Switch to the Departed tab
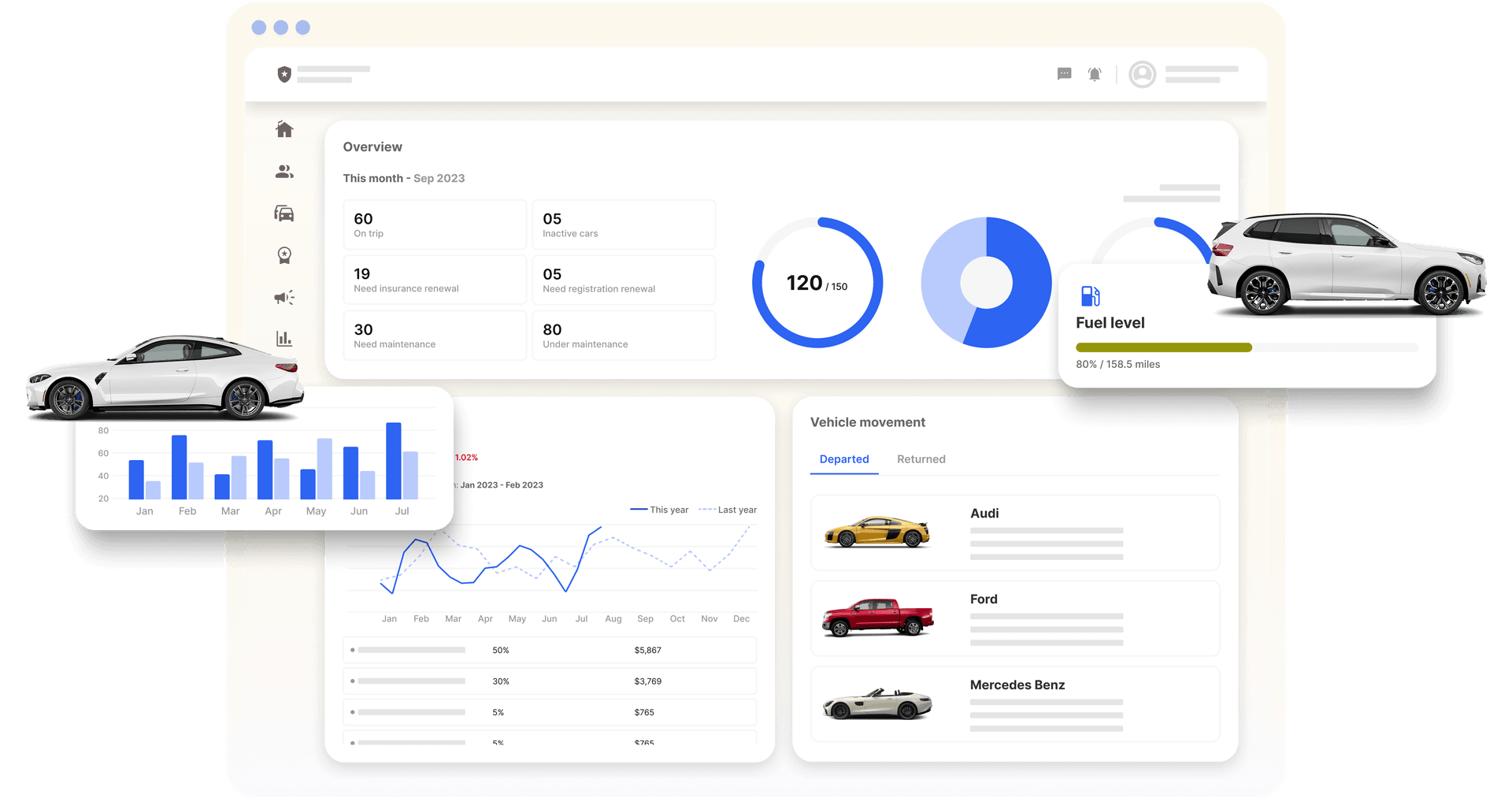The height and width of the screenshot is (809, 1512). 843,459
